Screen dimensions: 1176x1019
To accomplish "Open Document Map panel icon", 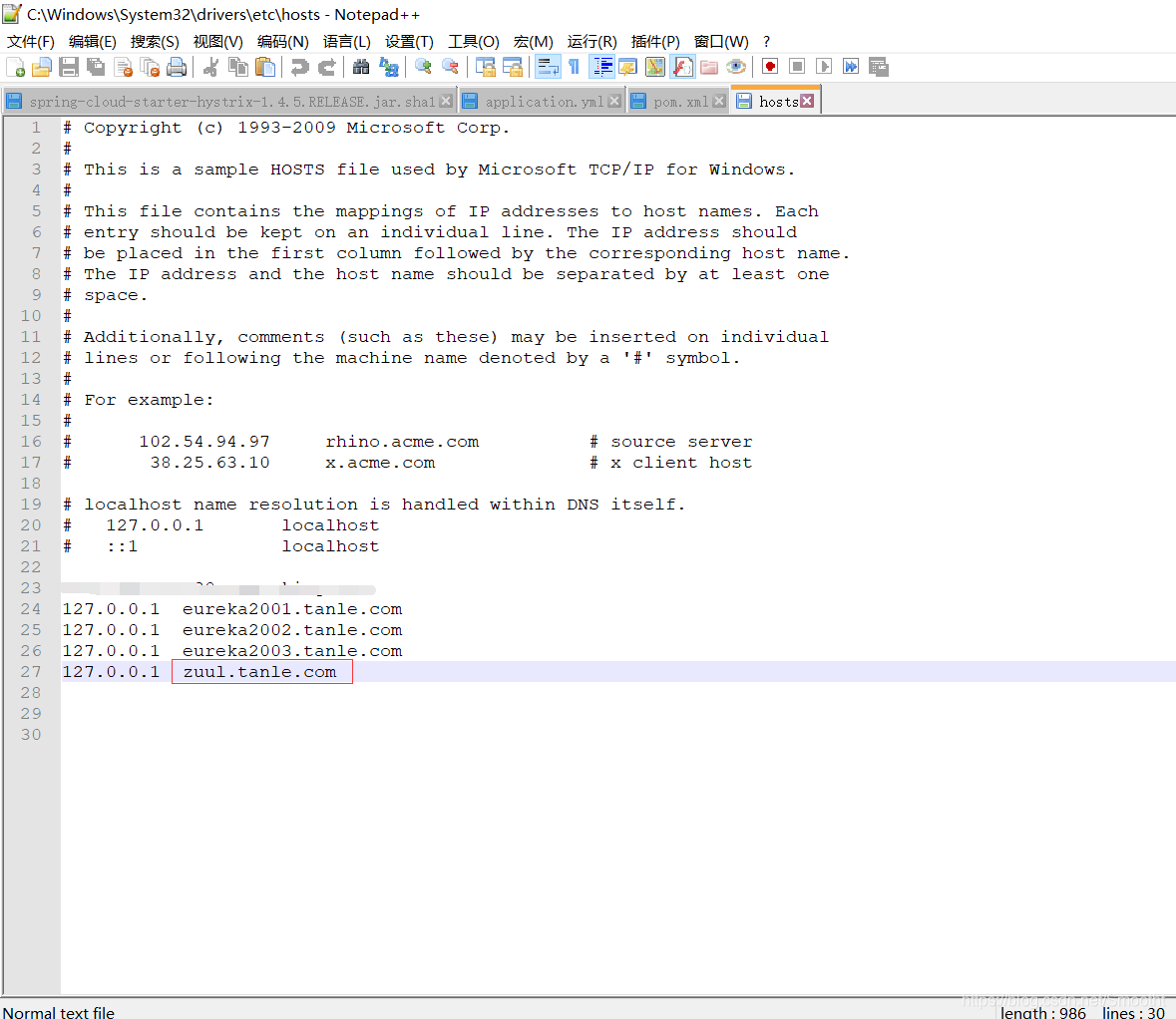I will (654, 68).
